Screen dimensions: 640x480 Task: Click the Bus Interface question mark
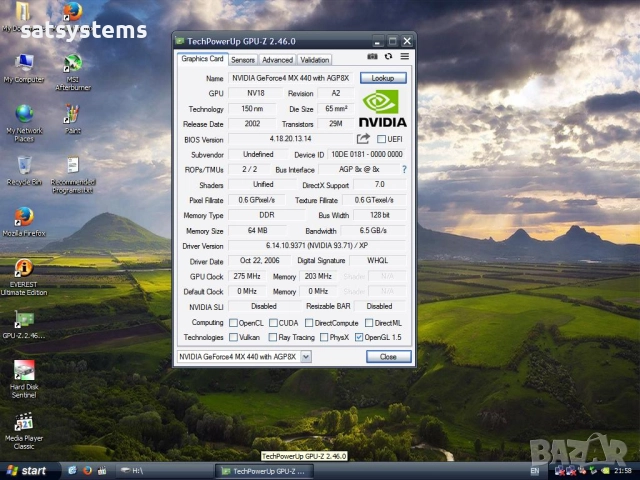(x=404, y=169)
